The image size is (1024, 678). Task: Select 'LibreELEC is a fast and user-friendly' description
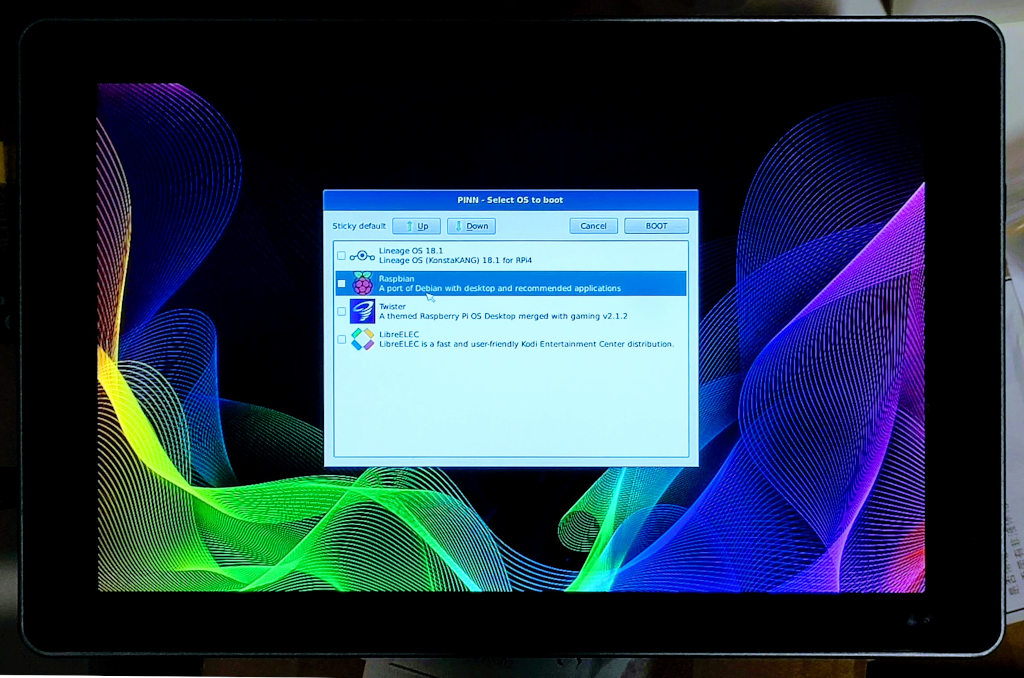[x=526, y=344]
